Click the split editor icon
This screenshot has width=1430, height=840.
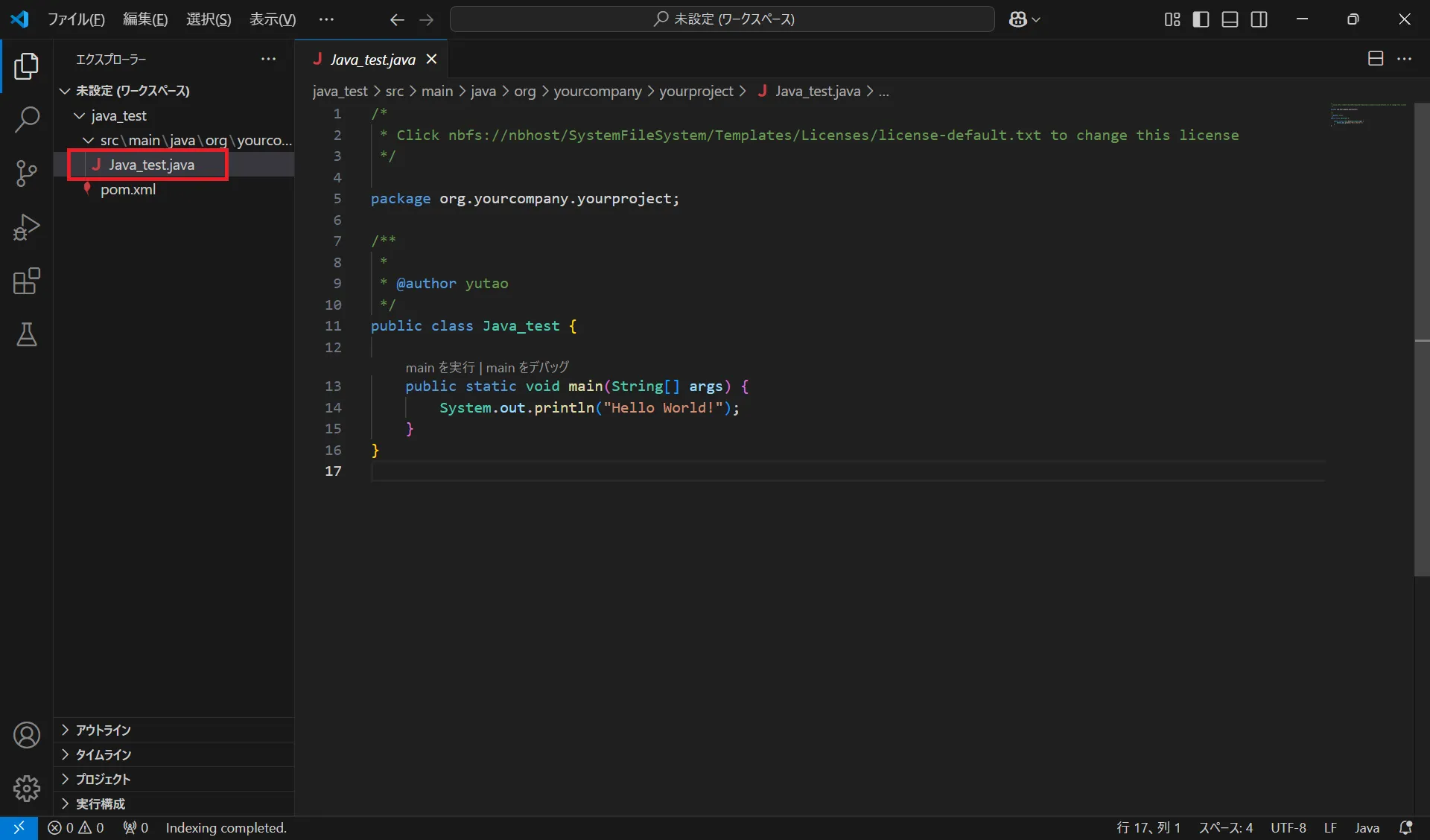1376,59
